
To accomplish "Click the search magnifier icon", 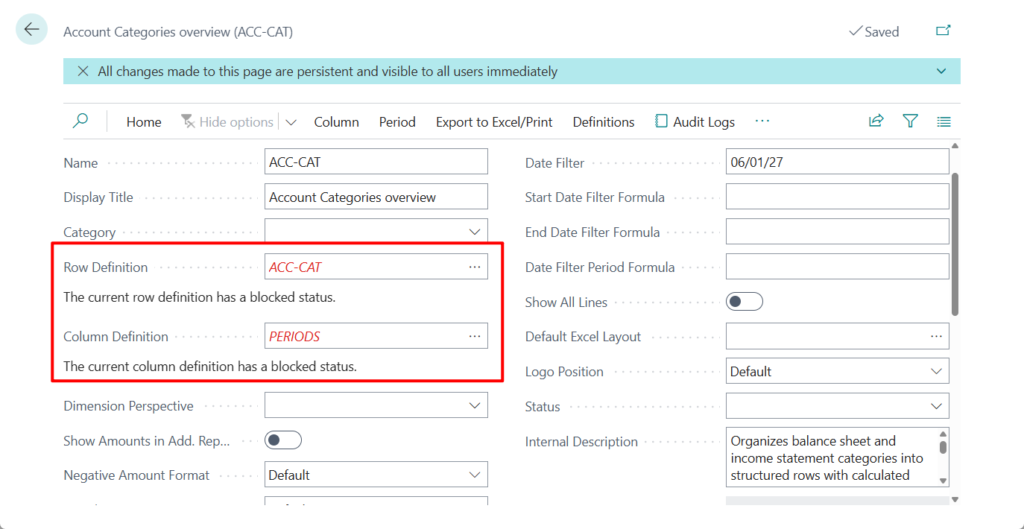I will tap(81, 121).
